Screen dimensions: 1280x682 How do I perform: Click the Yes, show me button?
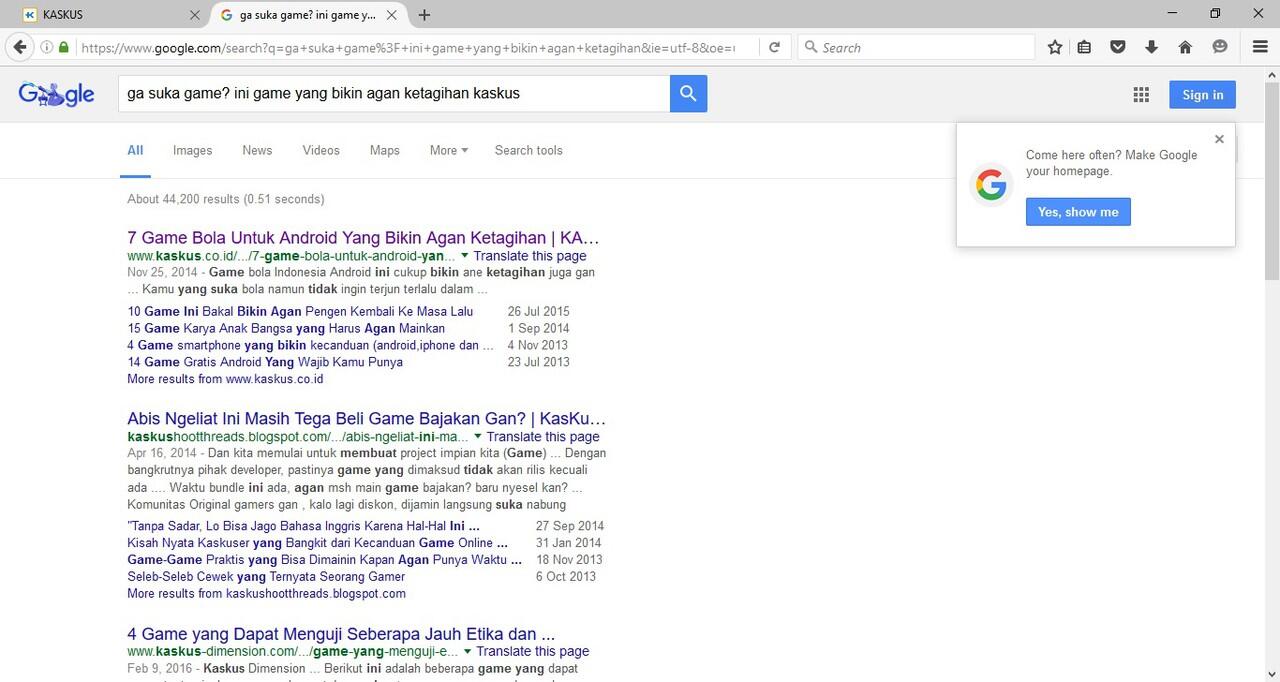[1078, 212]
